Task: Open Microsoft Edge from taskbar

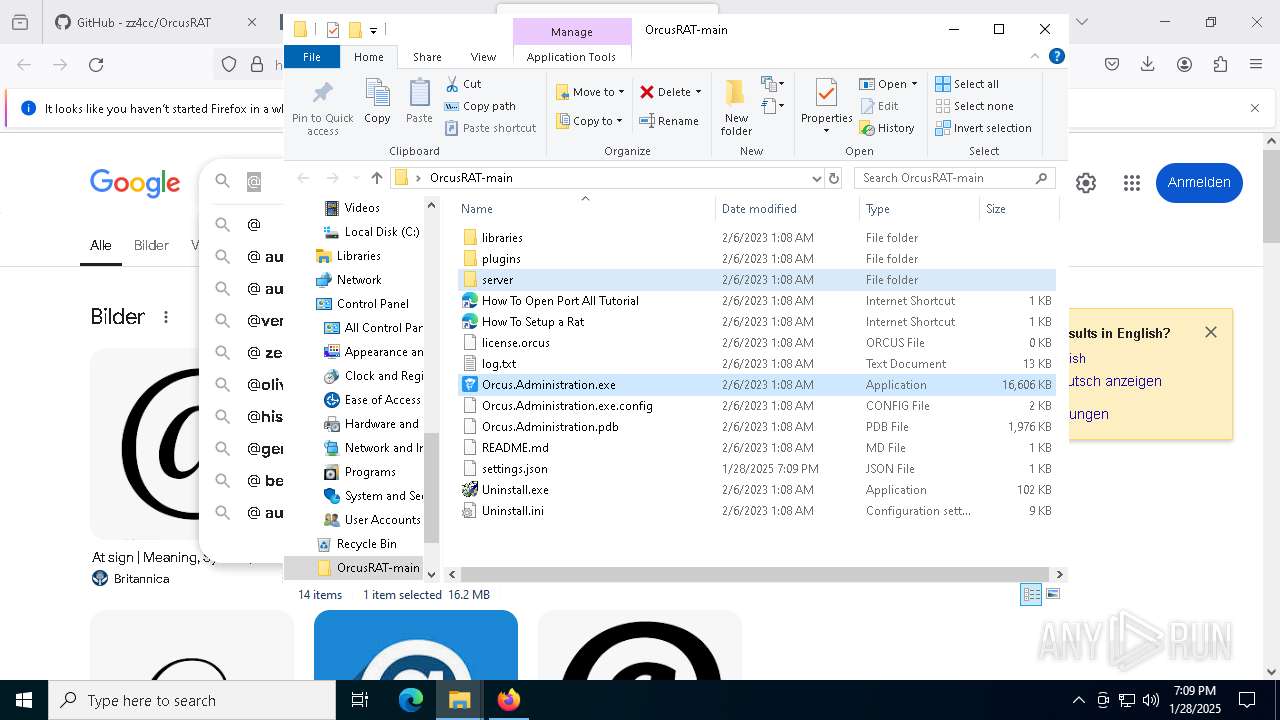Action: 411,700
